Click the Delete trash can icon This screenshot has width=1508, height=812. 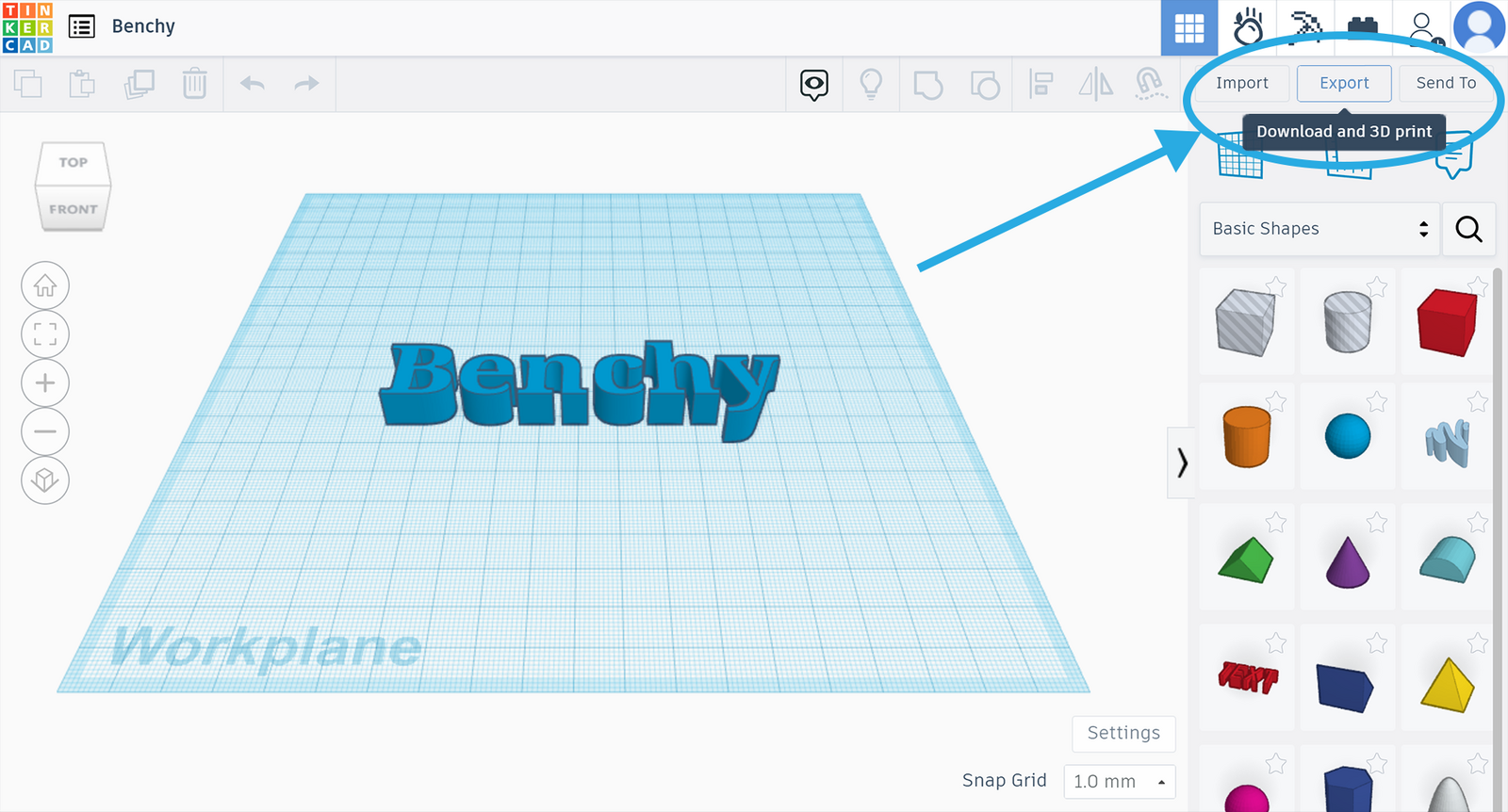(x=195, y=84)
